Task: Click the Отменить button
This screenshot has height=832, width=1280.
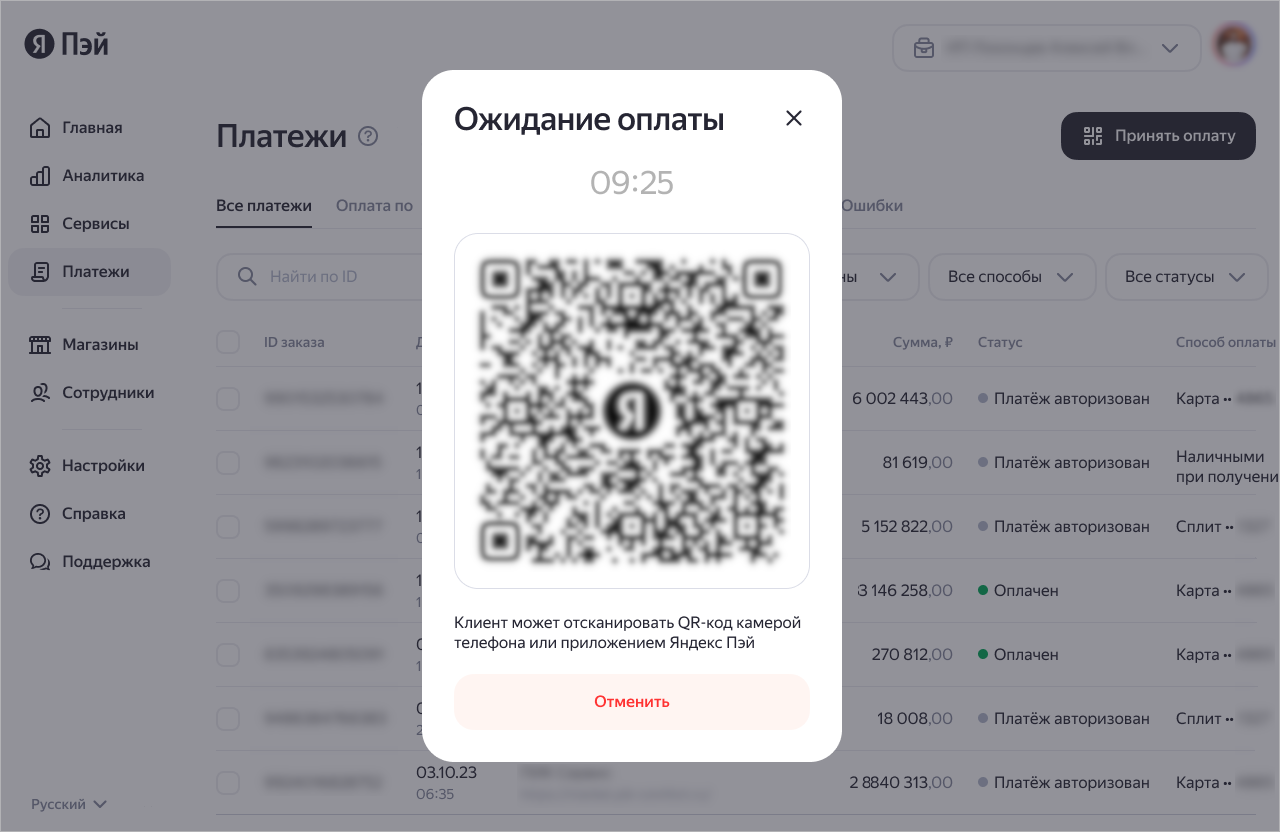Action: (x=632, y=702)
